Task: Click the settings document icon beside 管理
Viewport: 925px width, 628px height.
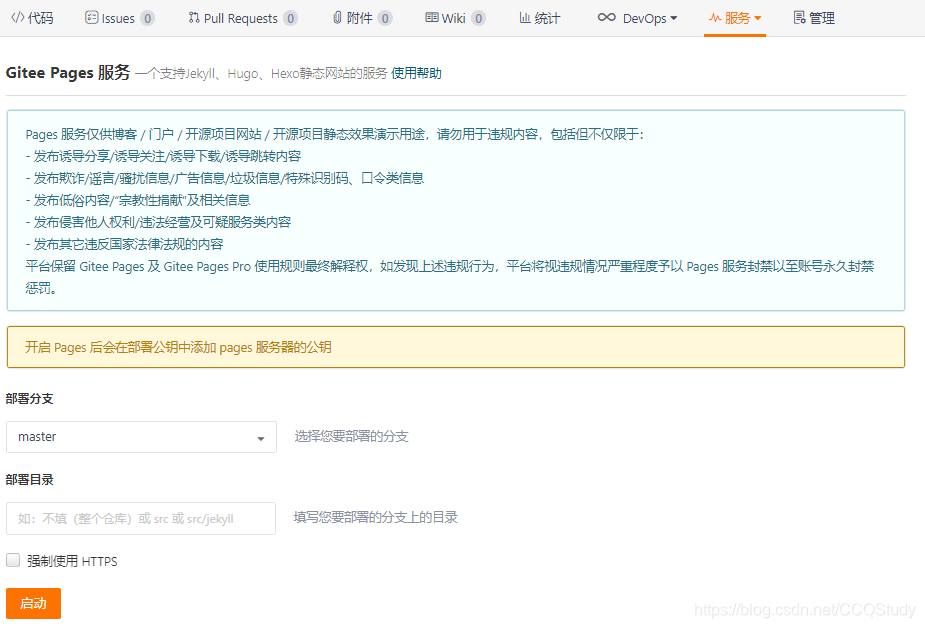Action: (x=799, y=18)
